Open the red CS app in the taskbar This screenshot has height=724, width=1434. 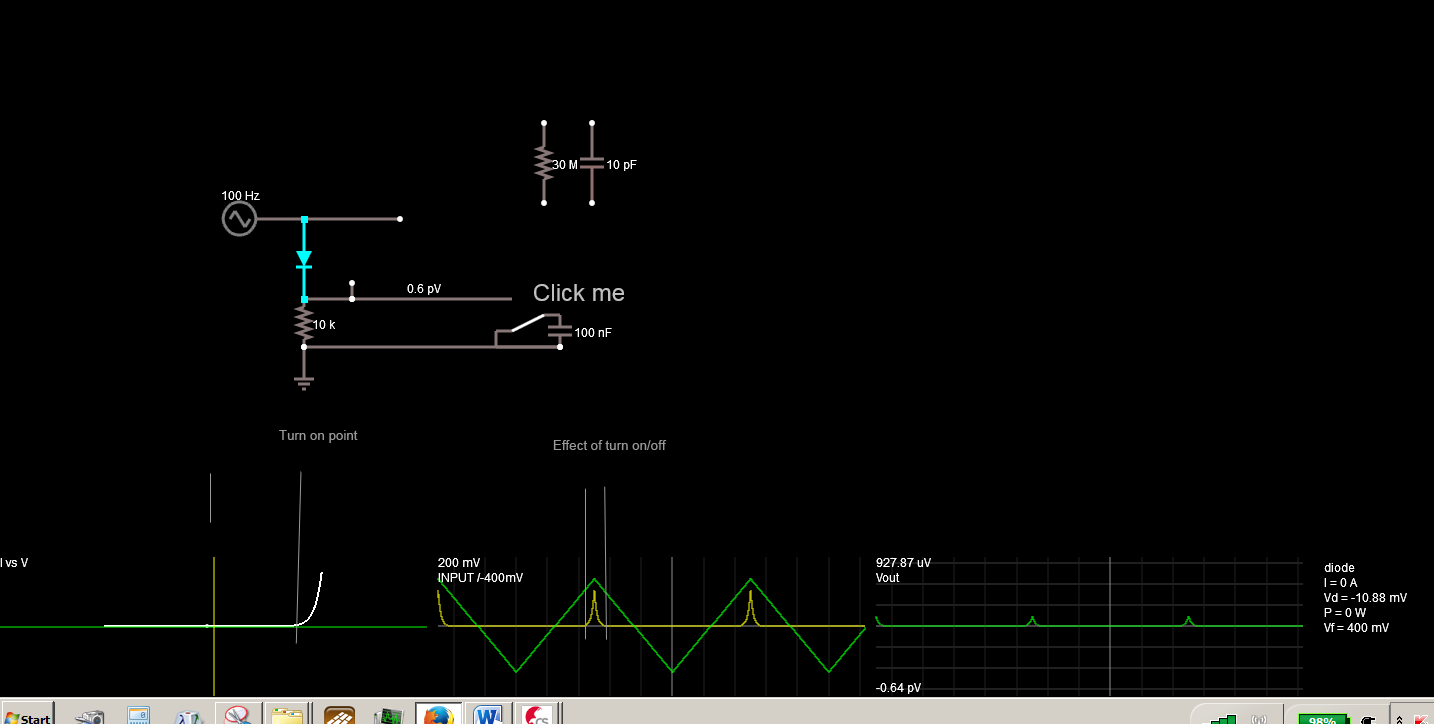537,714
